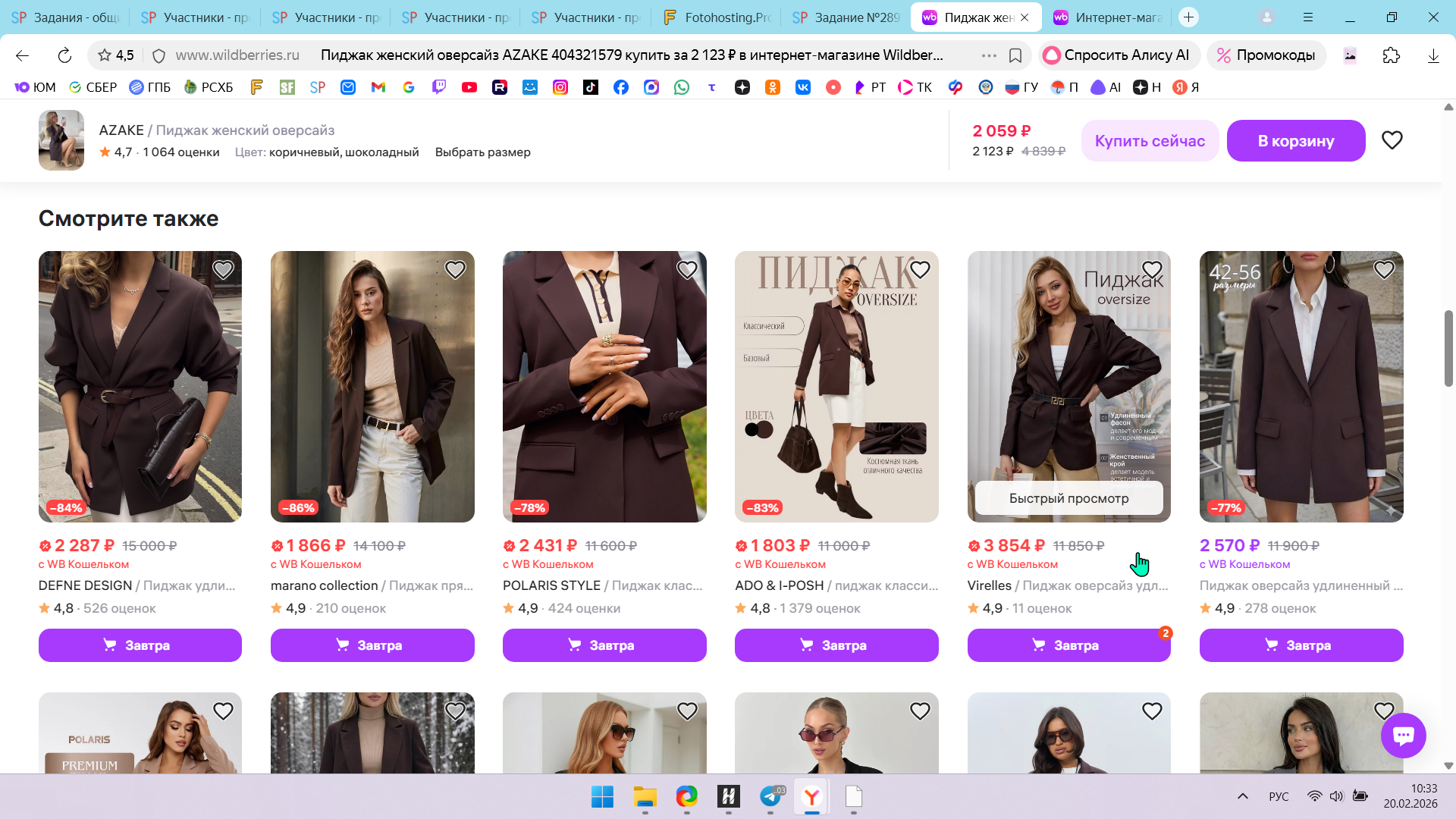The image size is (1456, 819).
Task: Click the page vertical scrollbar thumb
Action: (1448, 349)
